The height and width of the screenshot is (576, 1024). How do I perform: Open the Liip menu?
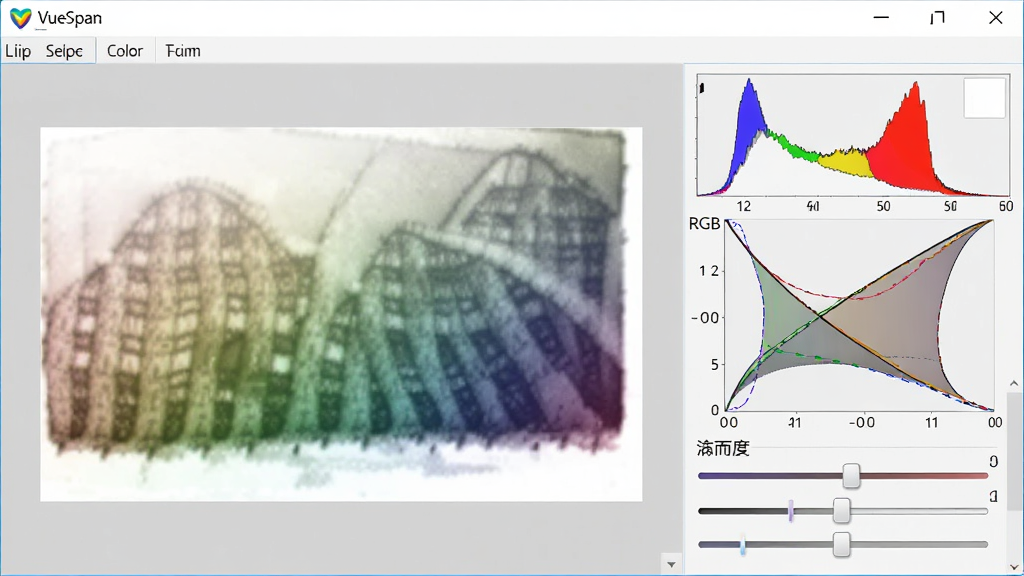18,51
